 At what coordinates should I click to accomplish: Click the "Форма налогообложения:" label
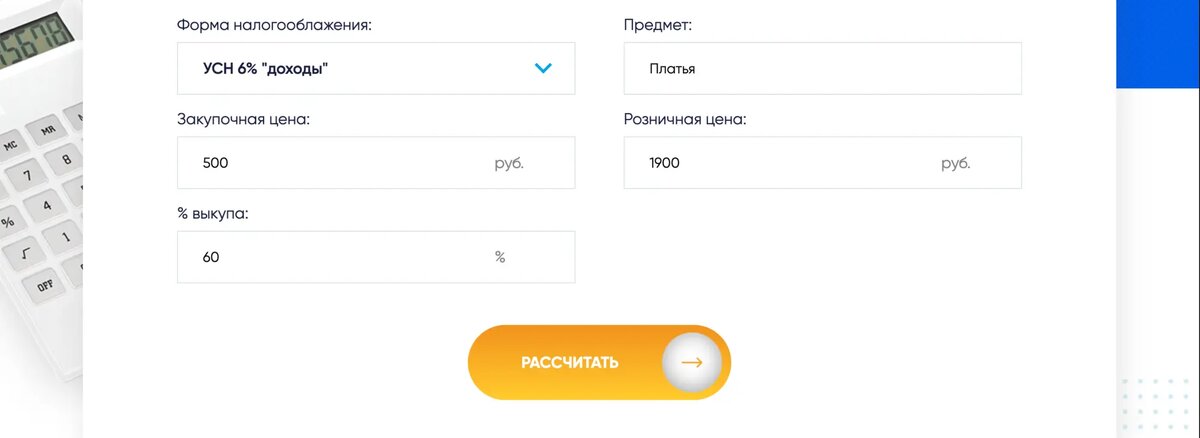[x=274, y=25]
